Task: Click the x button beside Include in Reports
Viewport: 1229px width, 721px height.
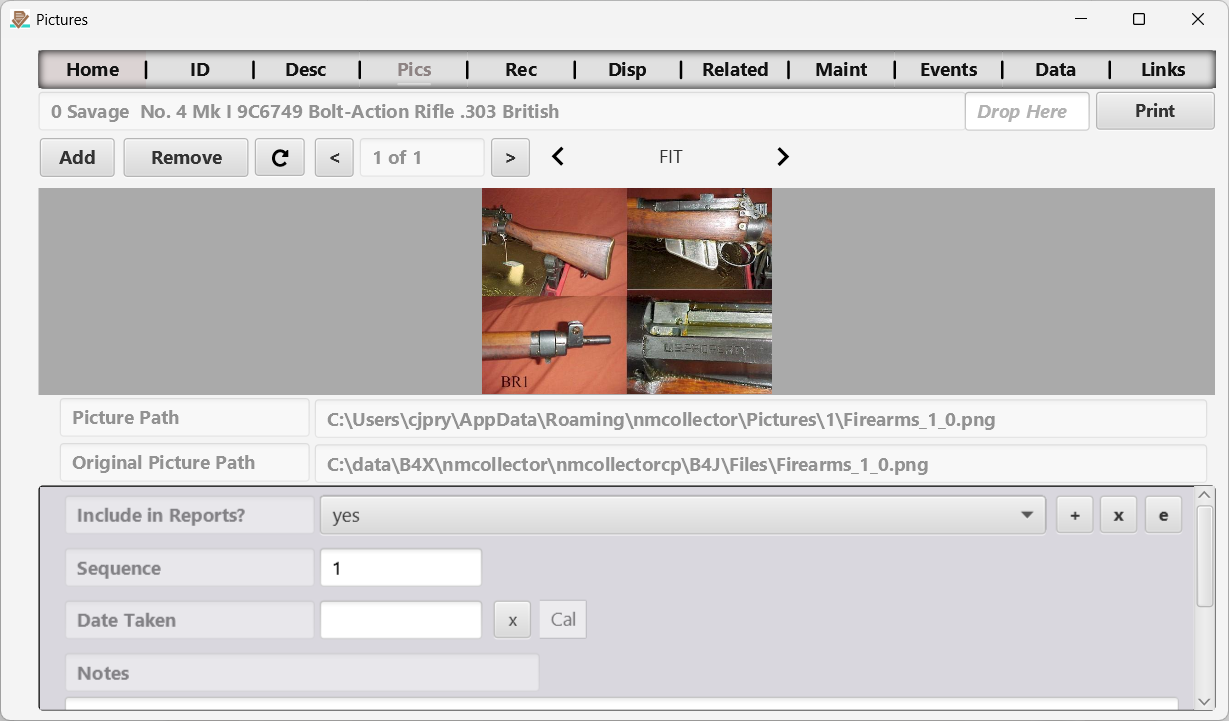Action: click(x=1119, y=515)
